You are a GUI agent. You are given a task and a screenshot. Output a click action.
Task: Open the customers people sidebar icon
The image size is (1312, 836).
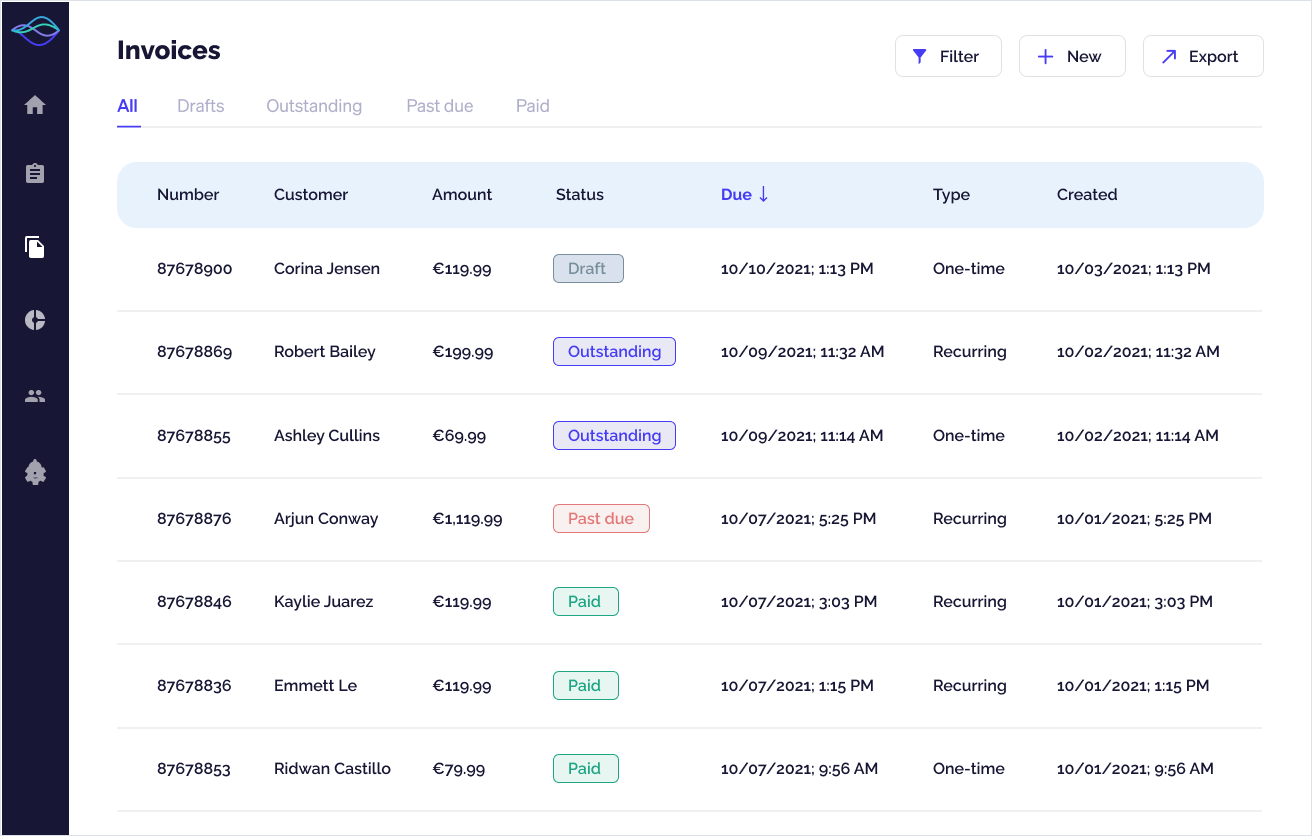pos(35,396)
